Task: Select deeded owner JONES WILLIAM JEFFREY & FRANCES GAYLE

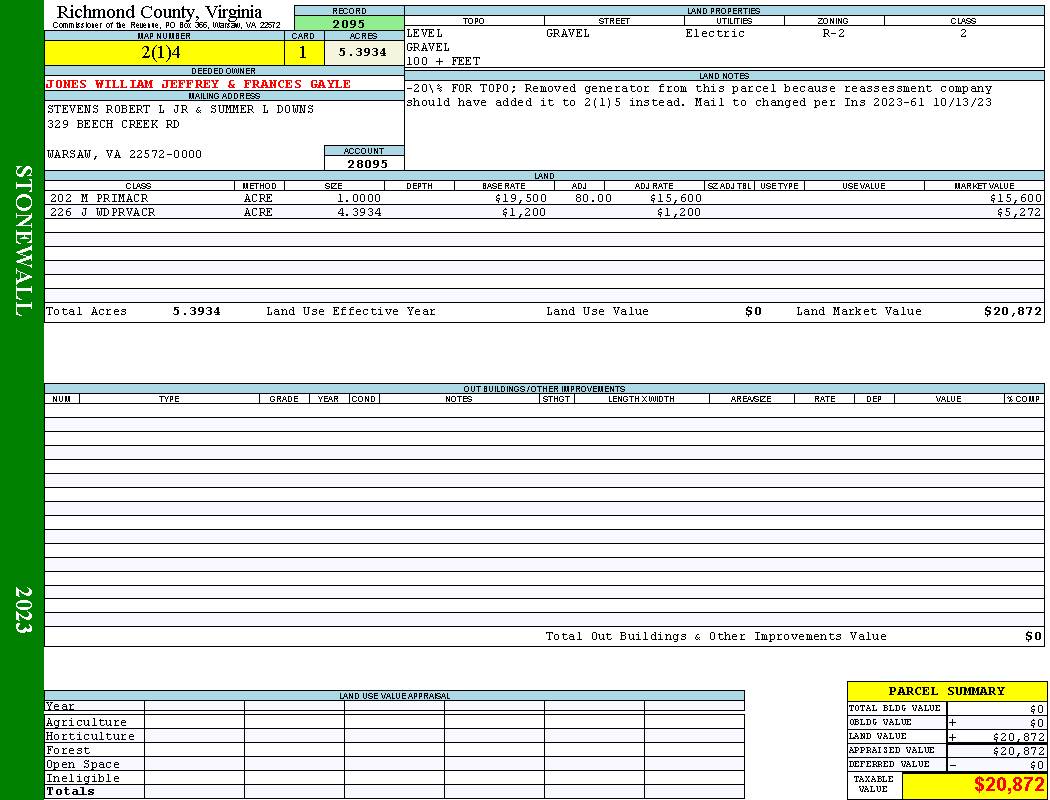Action: 198,84
